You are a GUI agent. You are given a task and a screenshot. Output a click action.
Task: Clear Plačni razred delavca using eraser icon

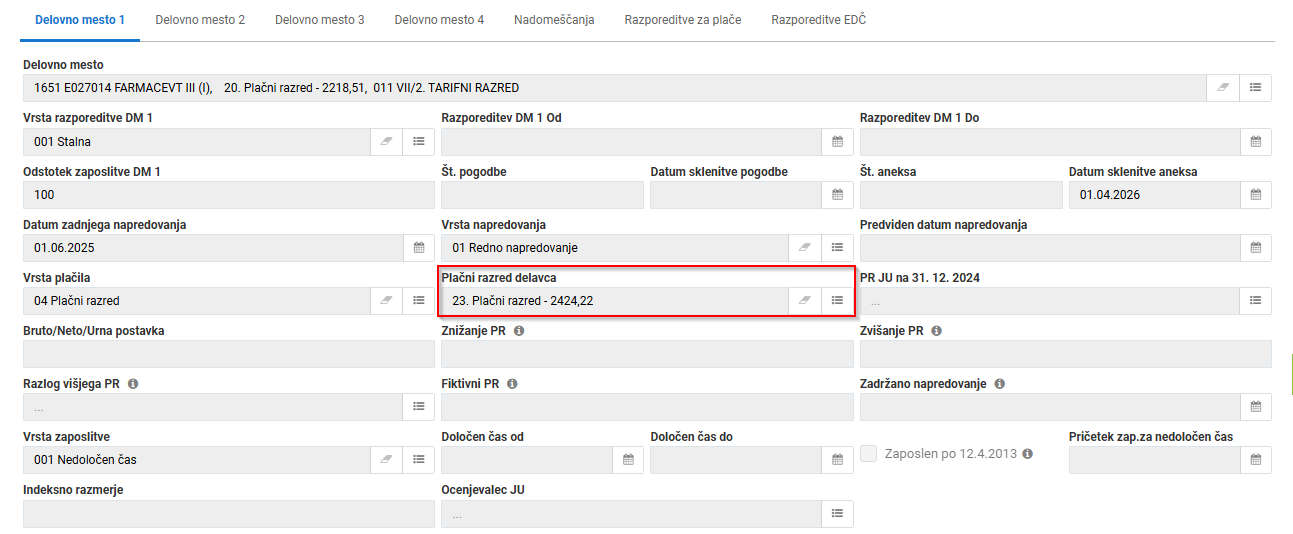[803, 300]
